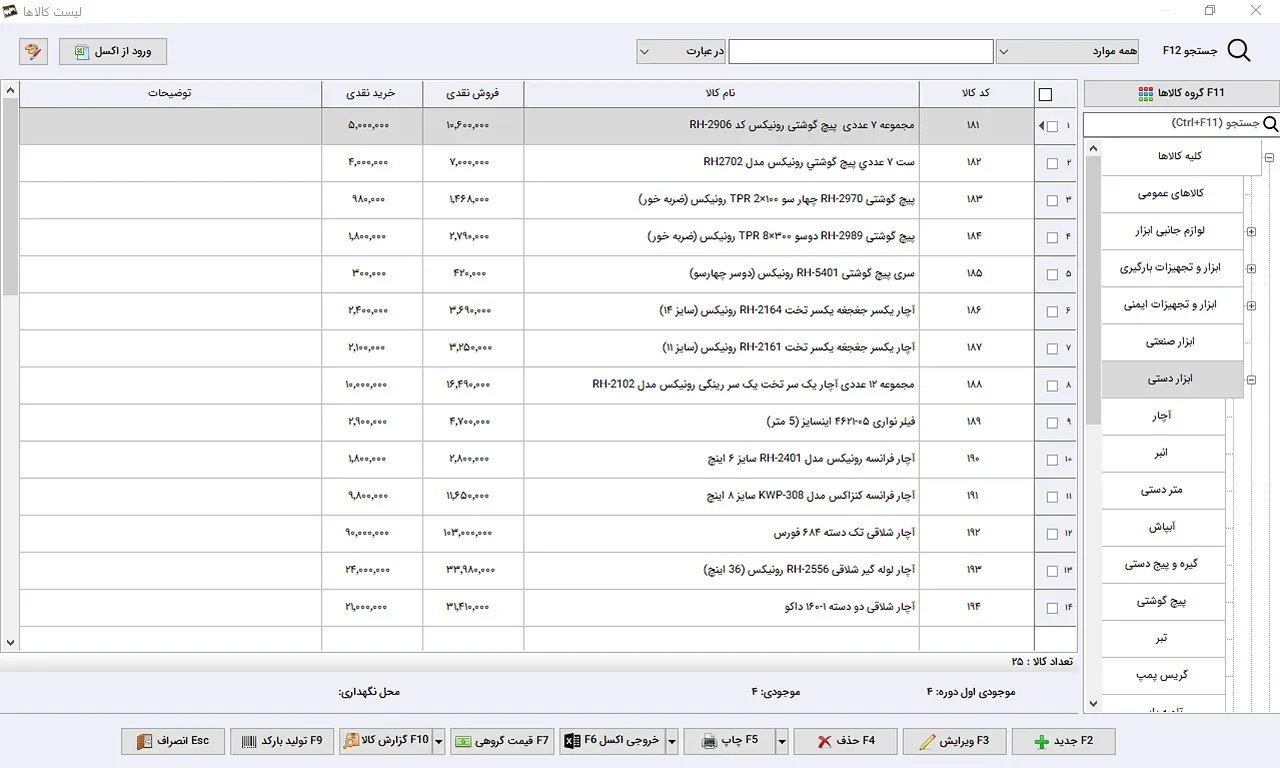
Task: Select the آچار subcategory
Action: point(1163,416)
